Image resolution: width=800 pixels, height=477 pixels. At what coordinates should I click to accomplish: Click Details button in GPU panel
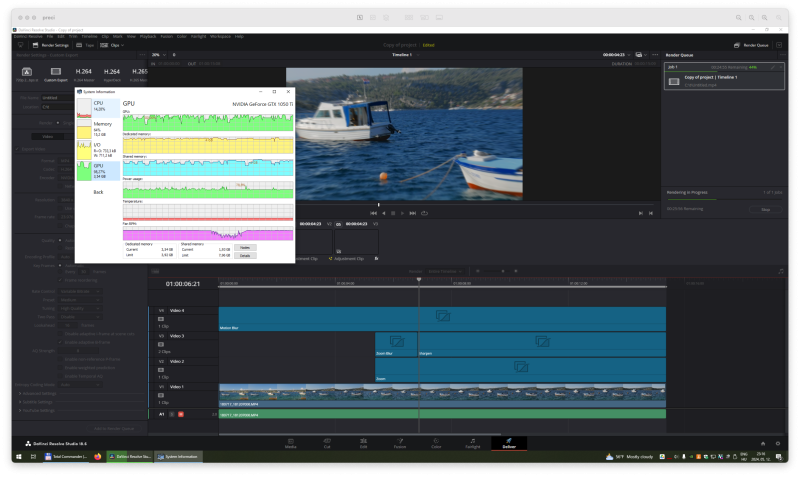click(245, 256)
